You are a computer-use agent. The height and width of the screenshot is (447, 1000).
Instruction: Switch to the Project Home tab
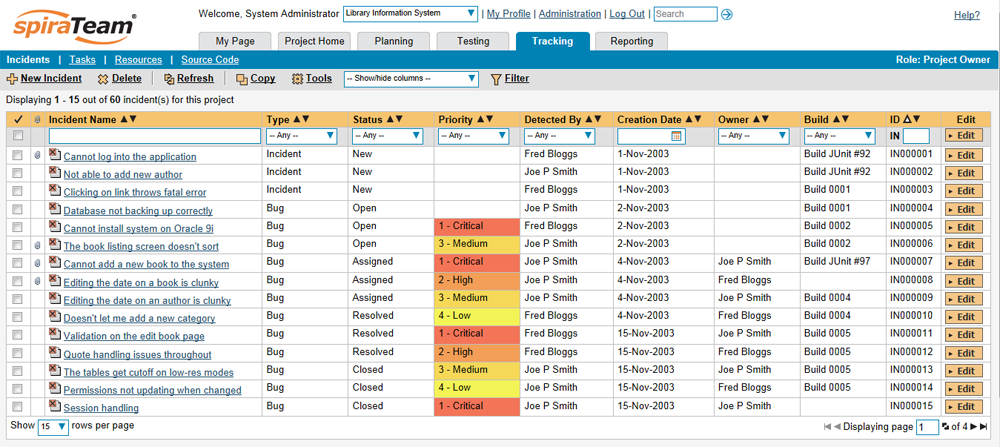coord(314,41)
